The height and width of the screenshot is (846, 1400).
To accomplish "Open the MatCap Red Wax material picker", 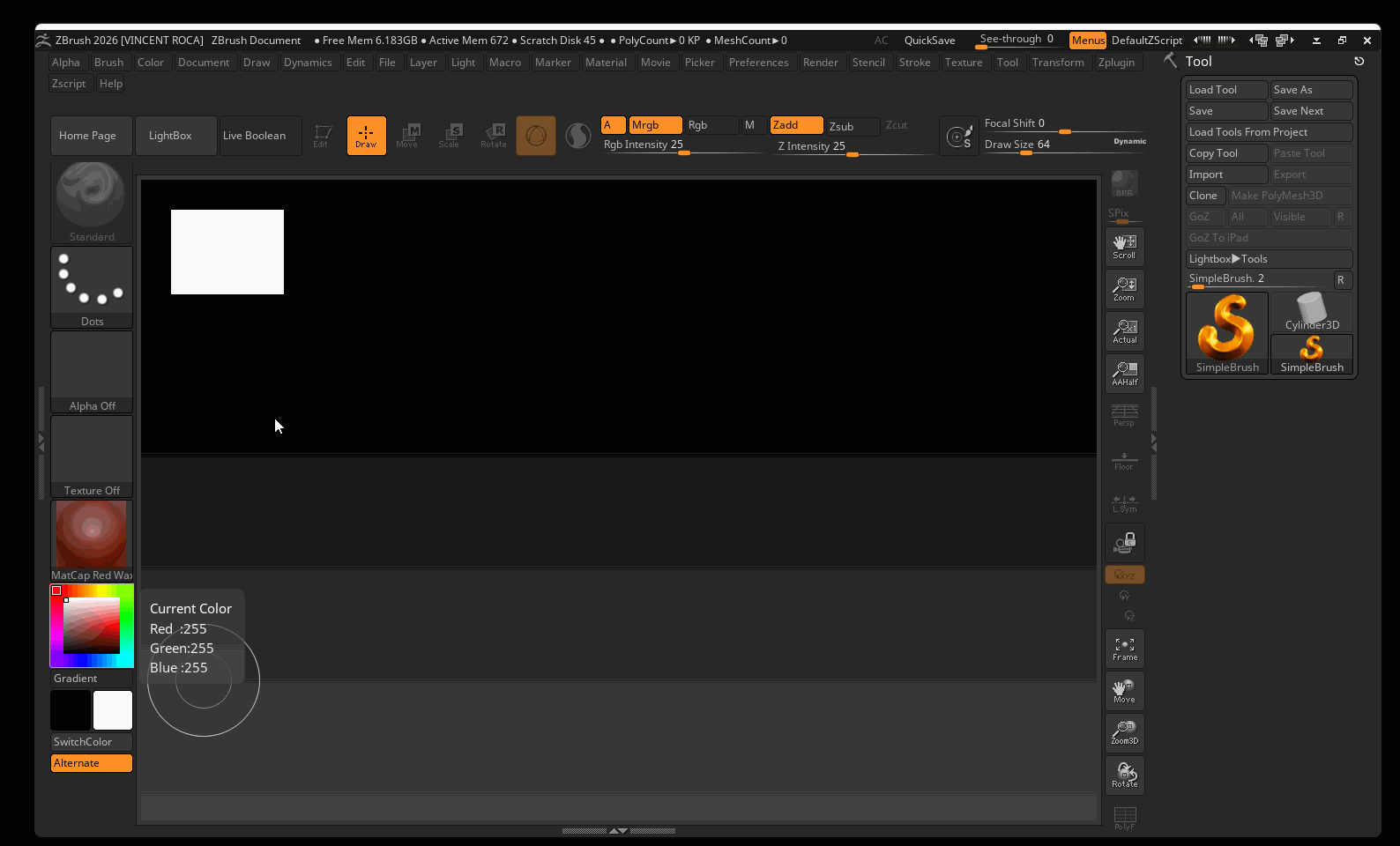I will pos(92,540).
